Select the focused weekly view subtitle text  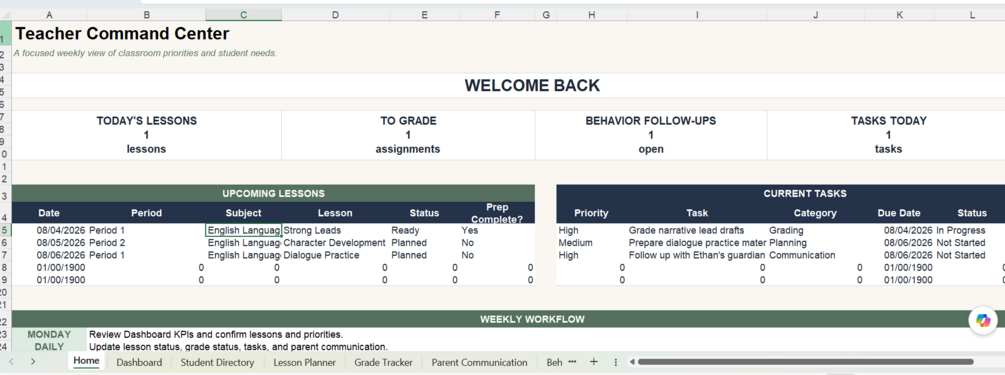pyautogui.click(x=145, y=53)
